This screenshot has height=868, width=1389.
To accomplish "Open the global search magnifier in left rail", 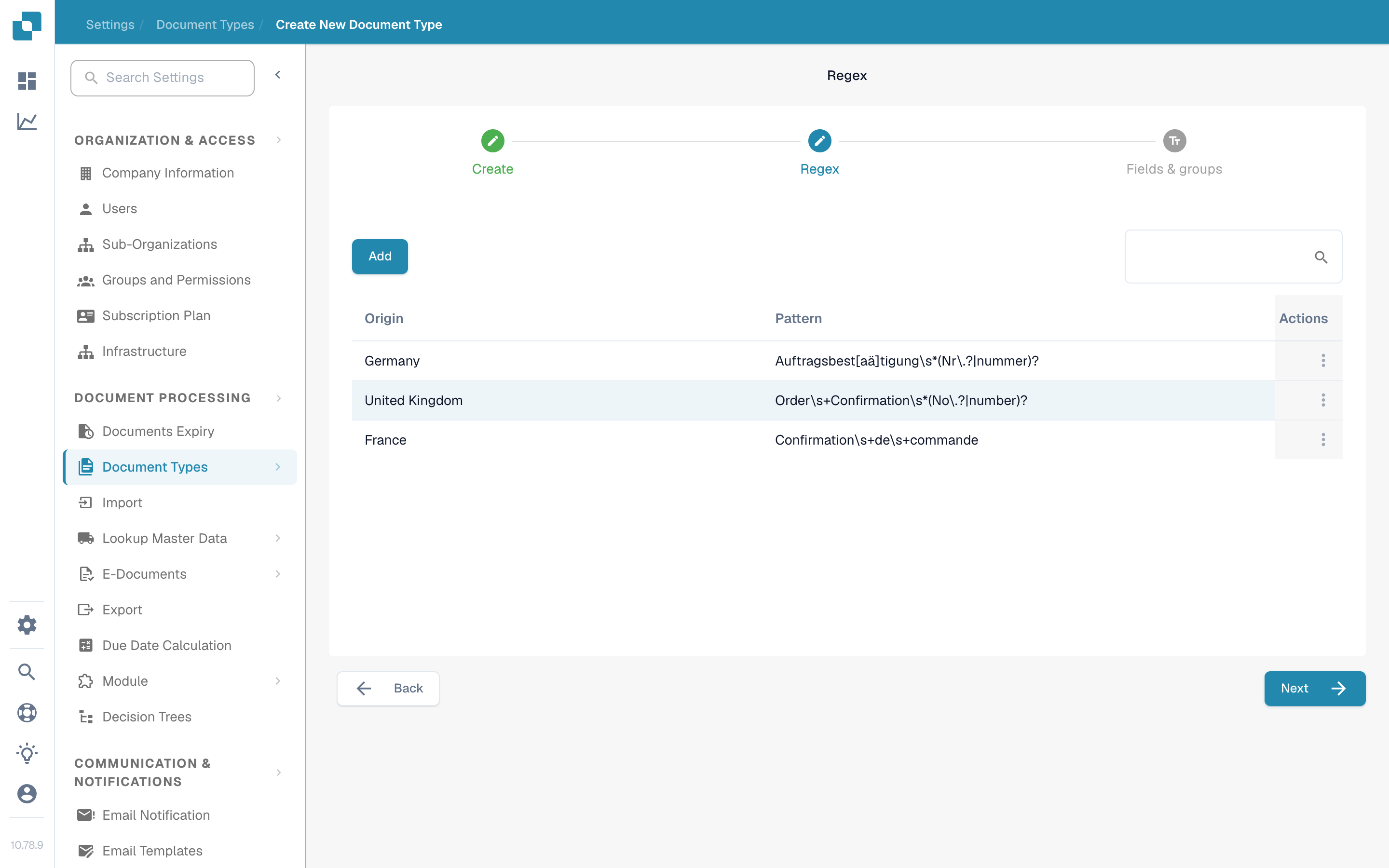I will pos(27,672).
